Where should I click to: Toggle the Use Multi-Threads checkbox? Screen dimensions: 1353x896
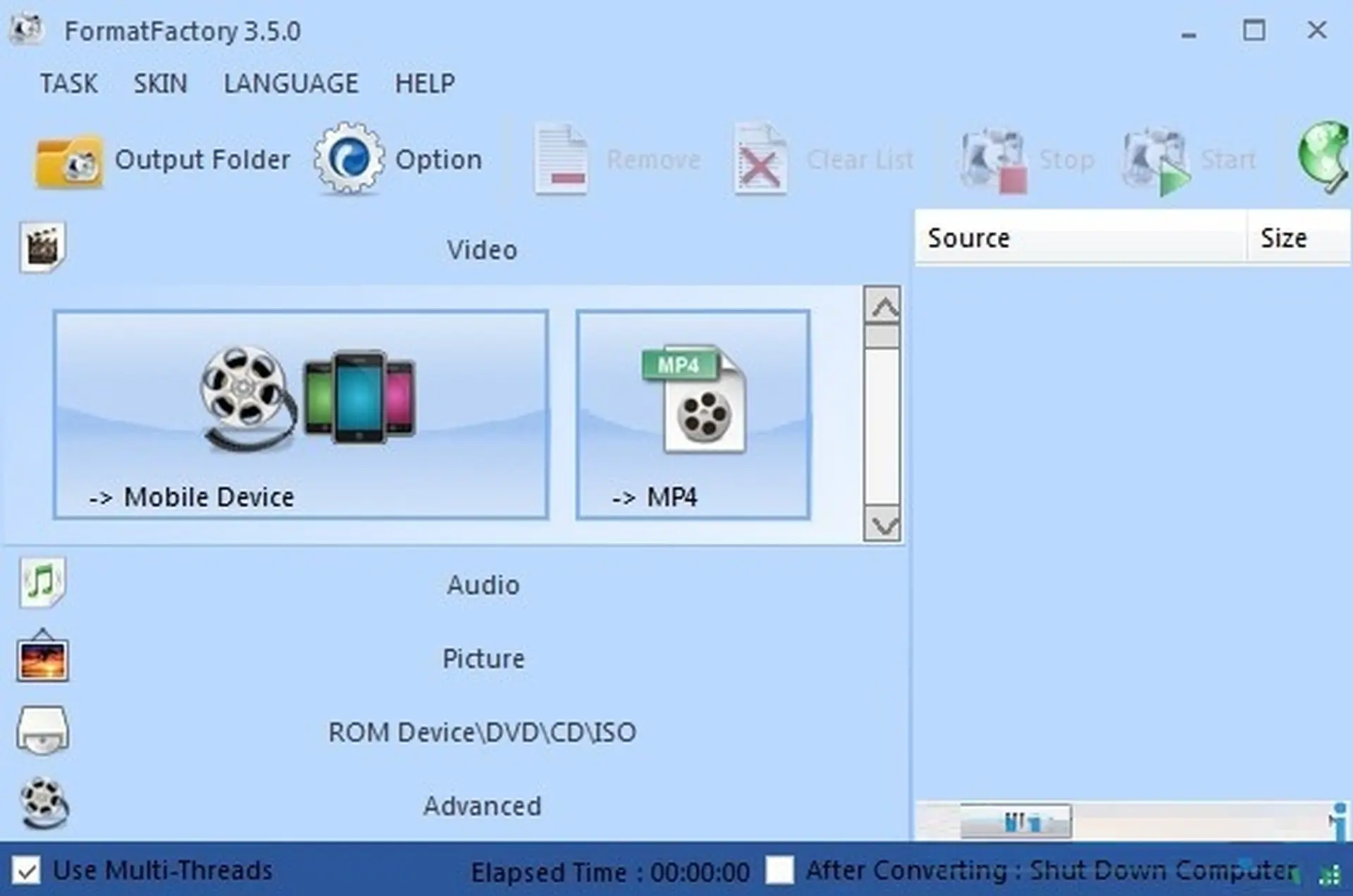point(27,871)
